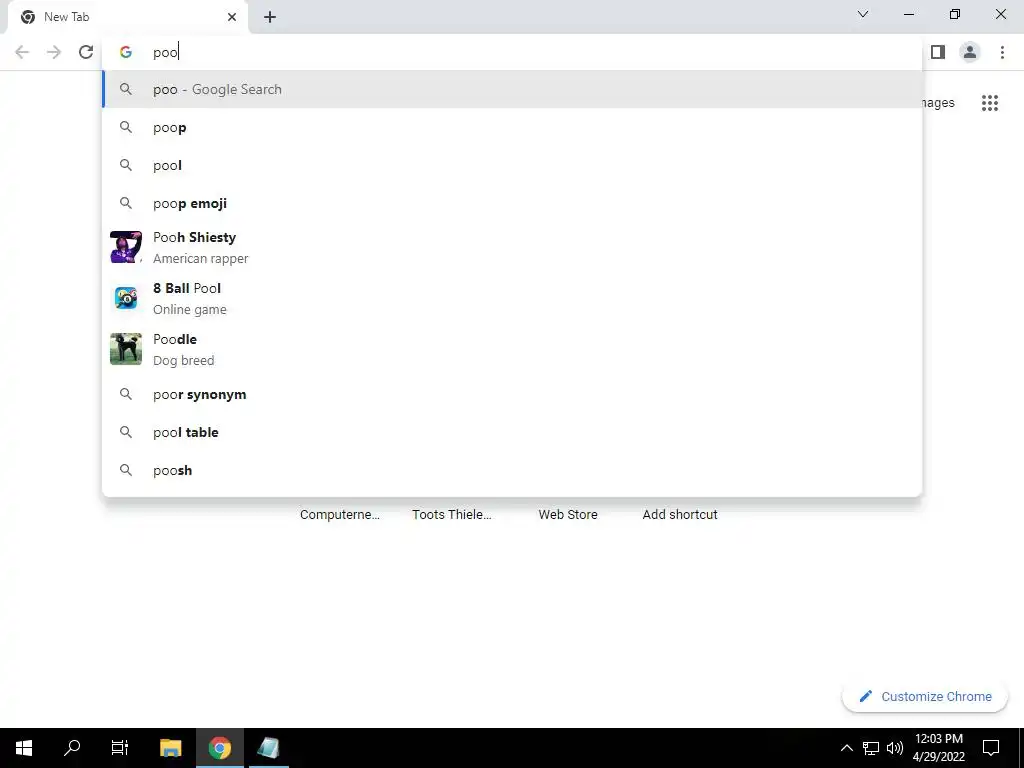The image size is (1024, 768).
Task: Select the 'poosh' suggestion
Action: pyautogui.click(x=512, y=470)
